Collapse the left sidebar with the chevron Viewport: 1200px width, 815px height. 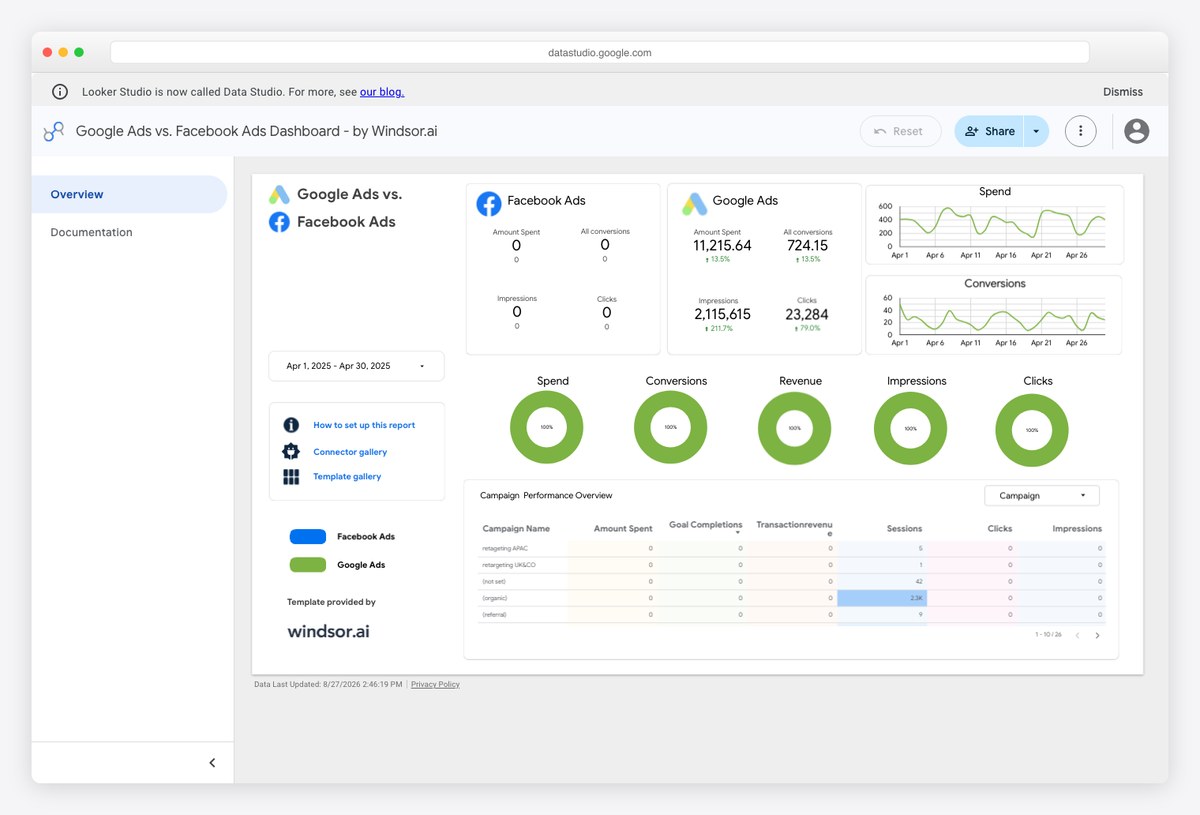[212, 763]
